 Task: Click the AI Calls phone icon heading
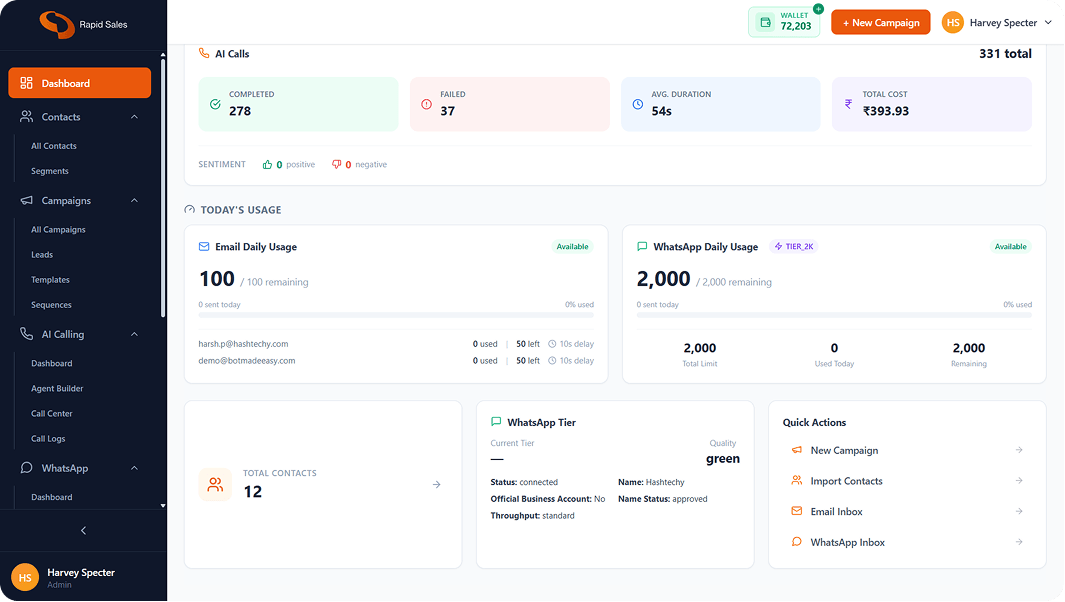tap(204, 53)
